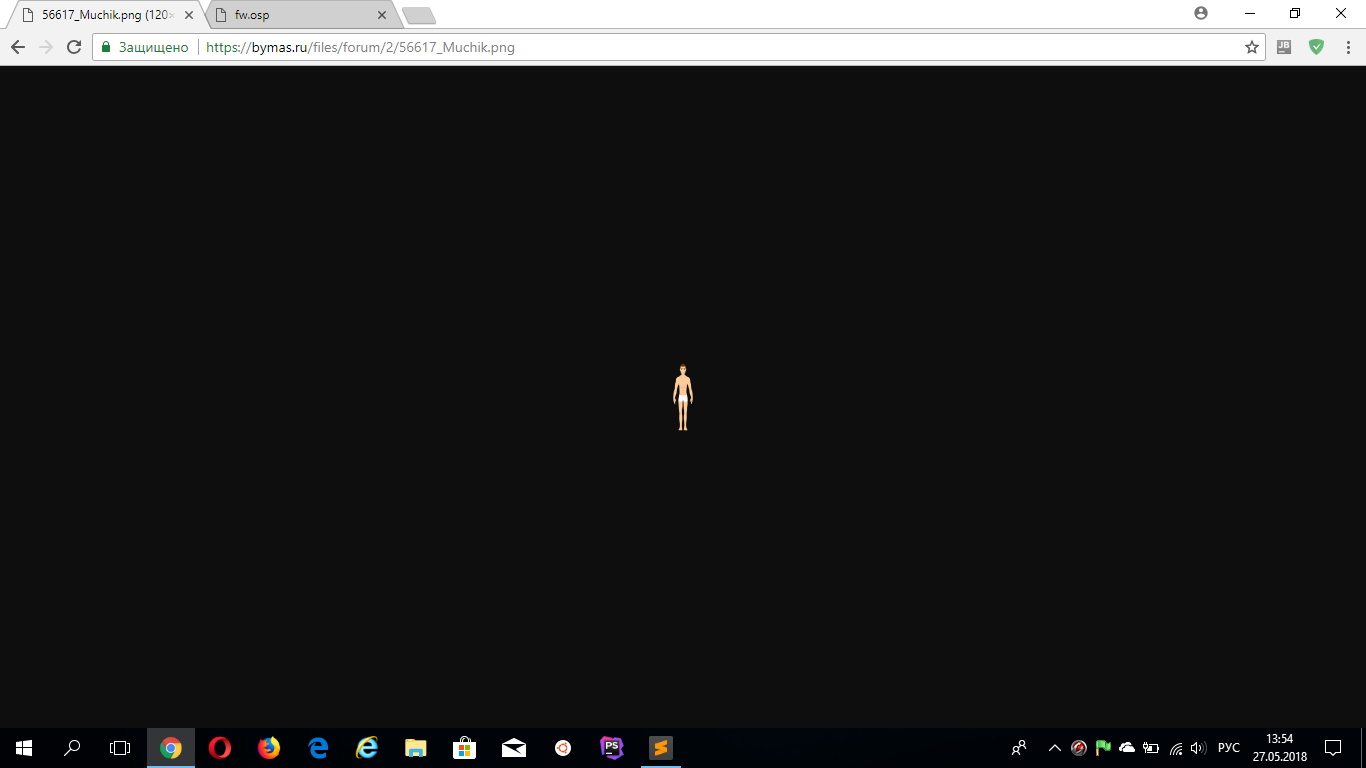The width and height of the screenshot is (1366, 768).
Task: Select the 56617_Muchik.png tab
Action: 106,15
